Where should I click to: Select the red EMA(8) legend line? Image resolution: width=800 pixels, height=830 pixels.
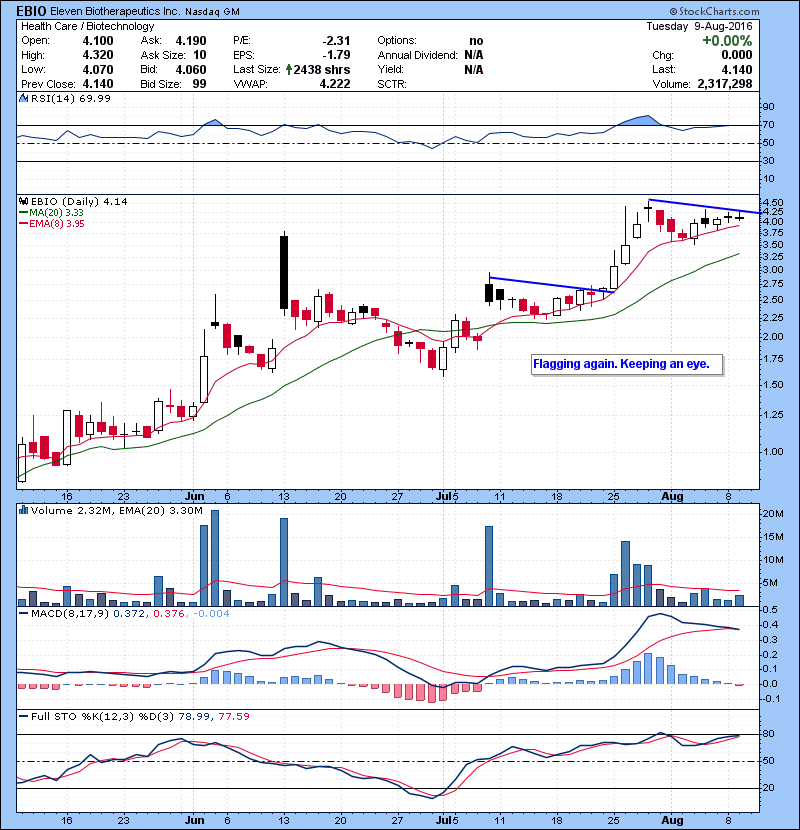click(x=23, y=224)
